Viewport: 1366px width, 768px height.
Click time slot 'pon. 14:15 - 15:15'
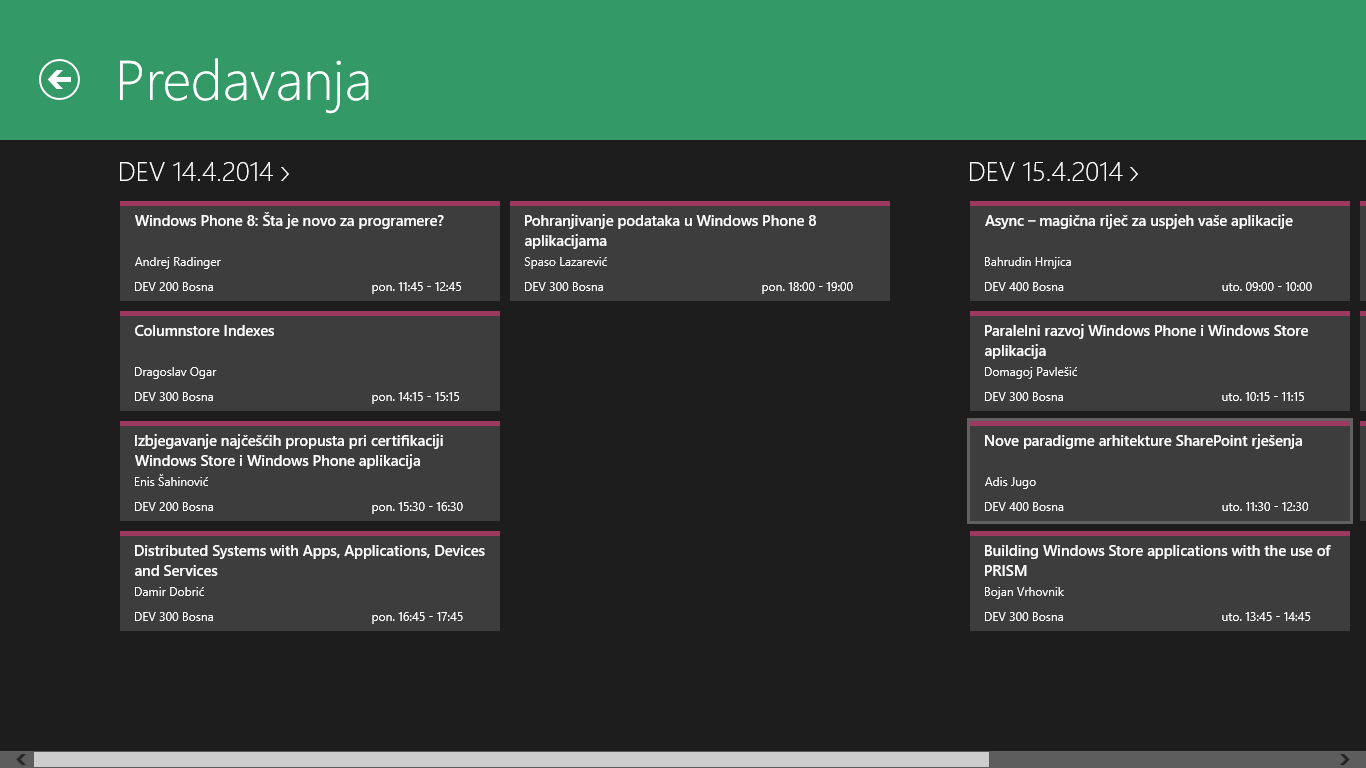[416, 397]
